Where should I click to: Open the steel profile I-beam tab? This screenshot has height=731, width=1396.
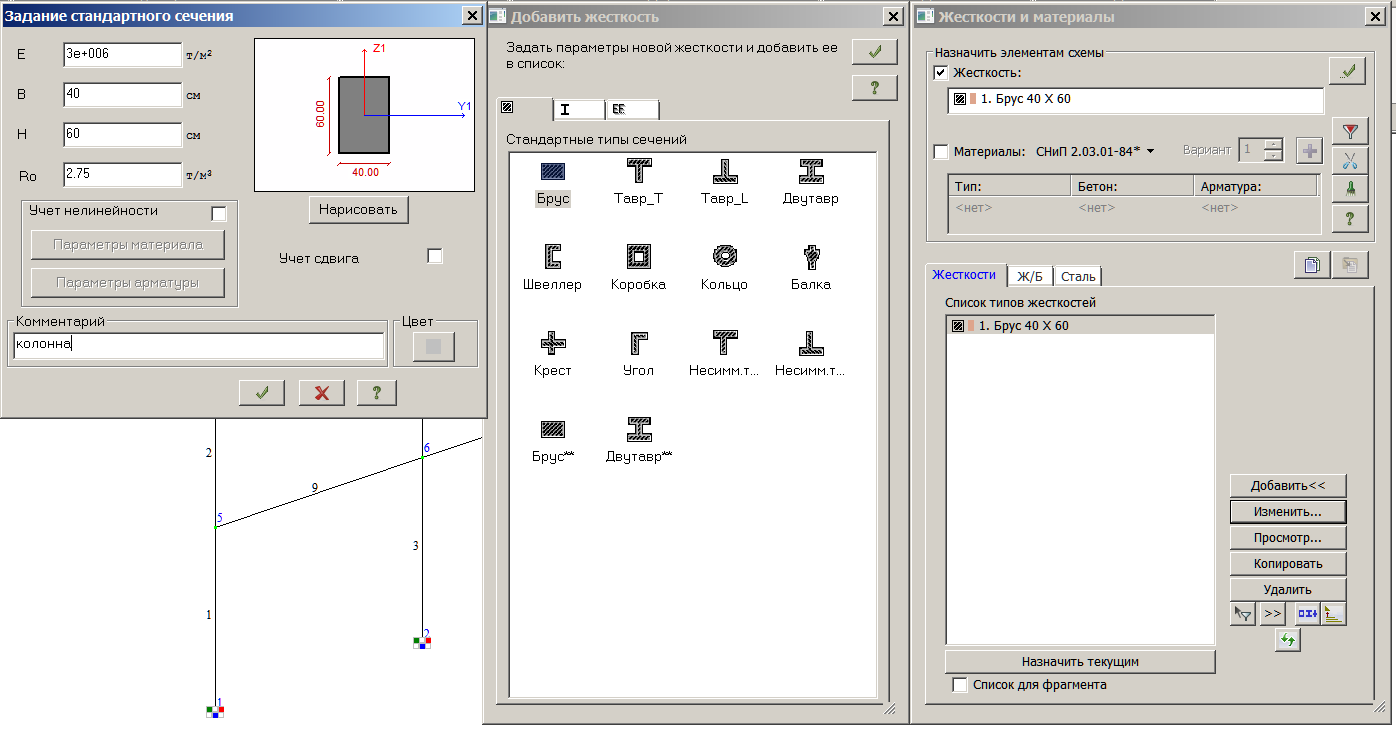579,109
